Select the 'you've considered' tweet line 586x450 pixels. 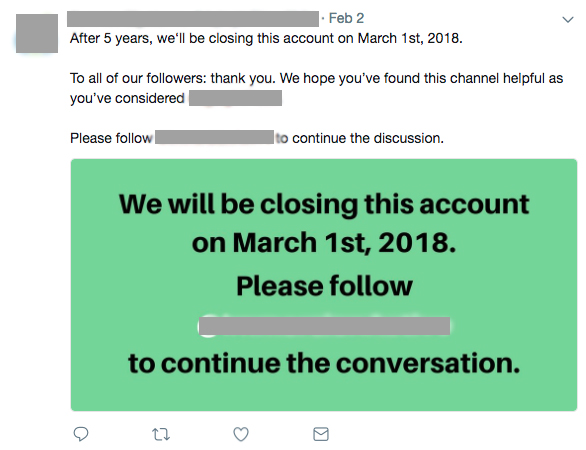click(127, 98)
